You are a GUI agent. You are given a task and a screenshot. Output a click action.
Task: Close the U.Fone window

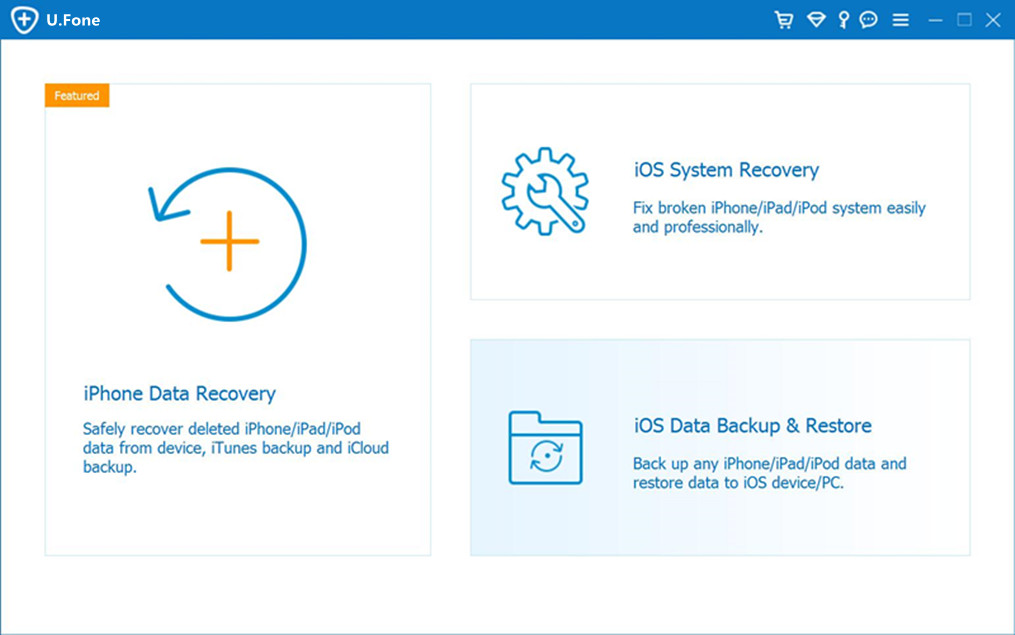tap(993, 20)
